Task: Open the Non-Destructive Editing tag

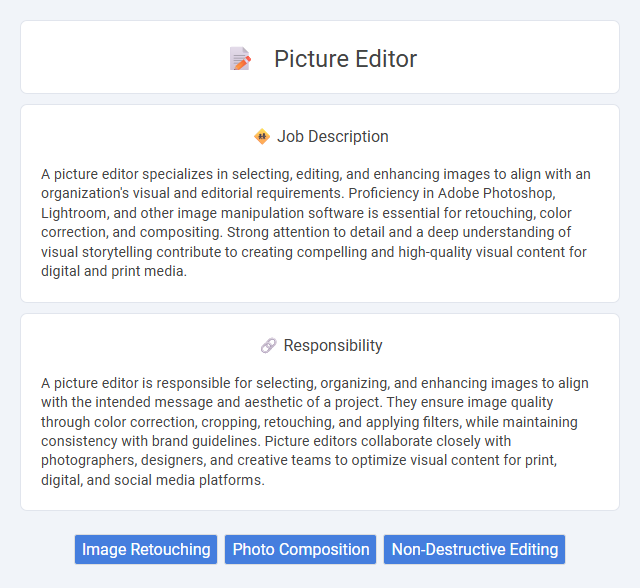Action: click(x=474, y=549)
